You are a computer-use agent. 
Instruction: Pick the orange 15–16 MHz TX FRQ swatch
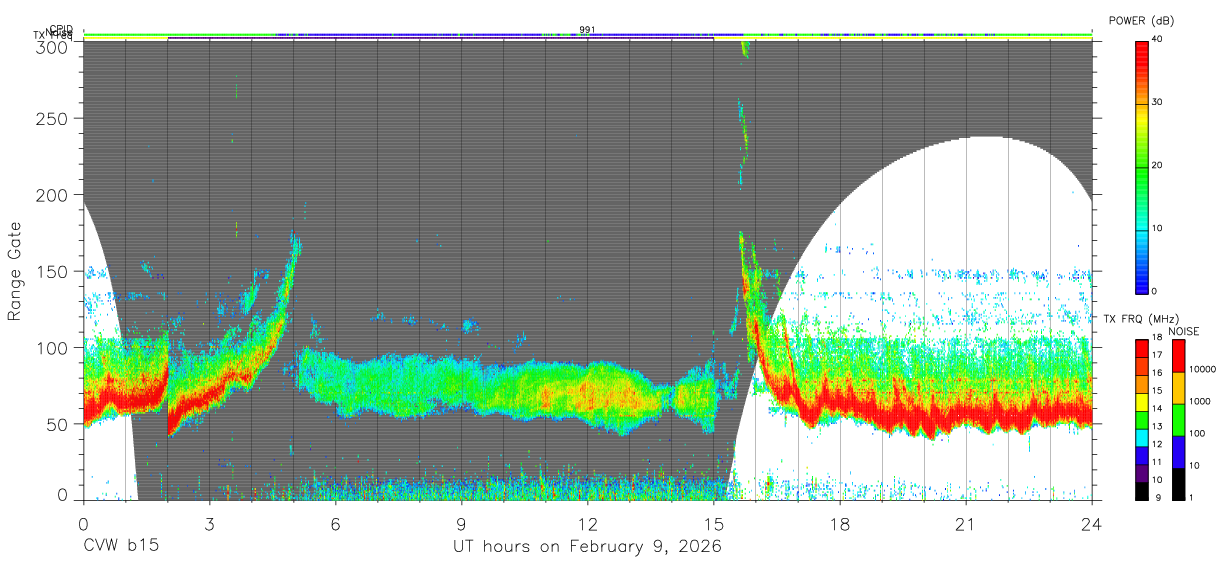pyautogui.click(x=1141, y=384)
